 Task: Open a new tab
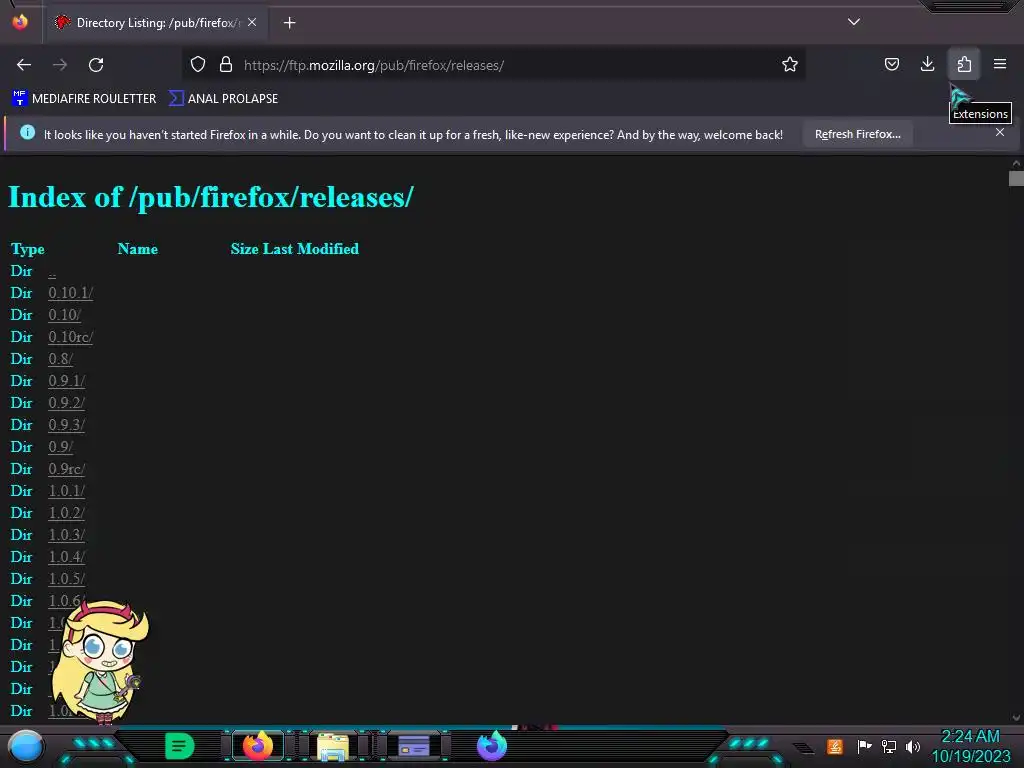point(289,23)
